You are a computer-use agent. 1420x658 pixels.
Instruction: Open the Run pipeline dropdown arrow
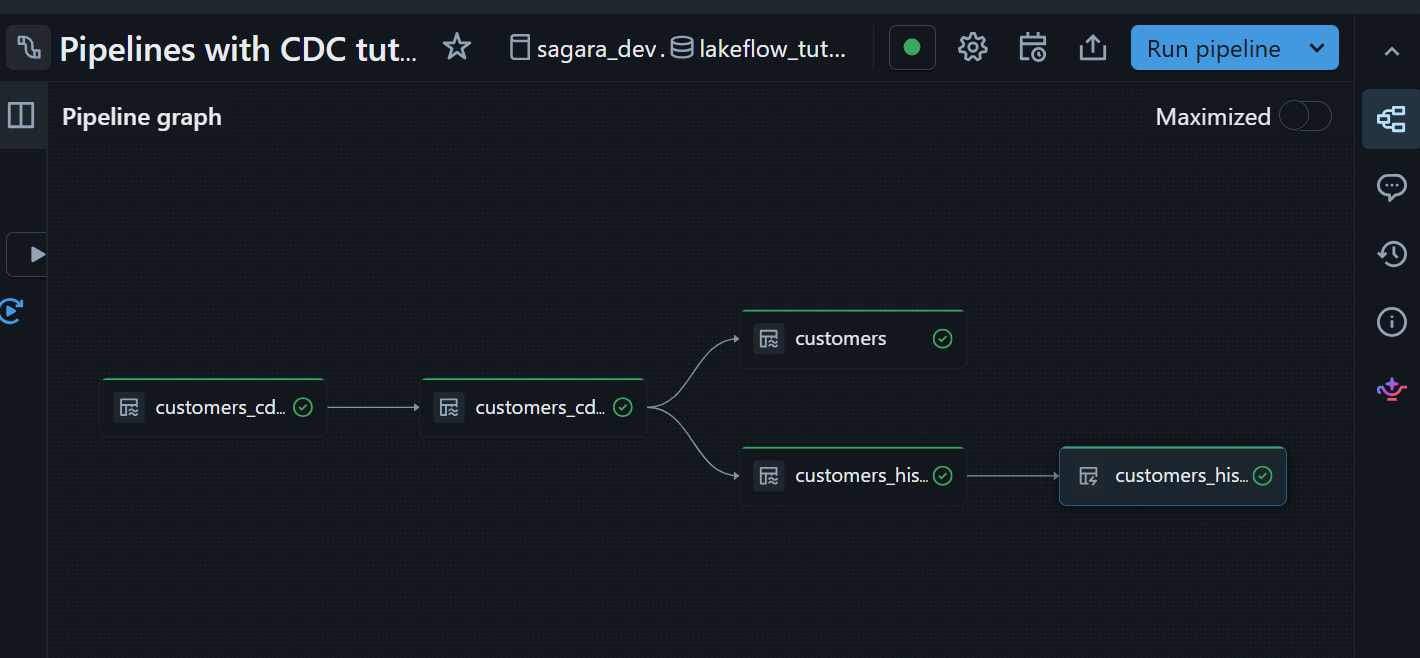pyautogui.click(x=1317, y=48)
